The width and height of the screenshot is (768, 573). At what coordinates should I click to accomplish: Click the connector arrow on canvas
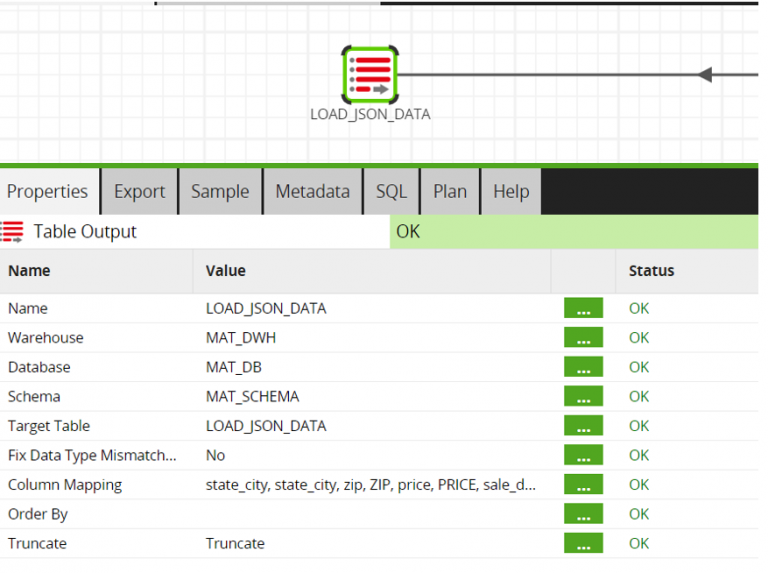click(705, 75)
